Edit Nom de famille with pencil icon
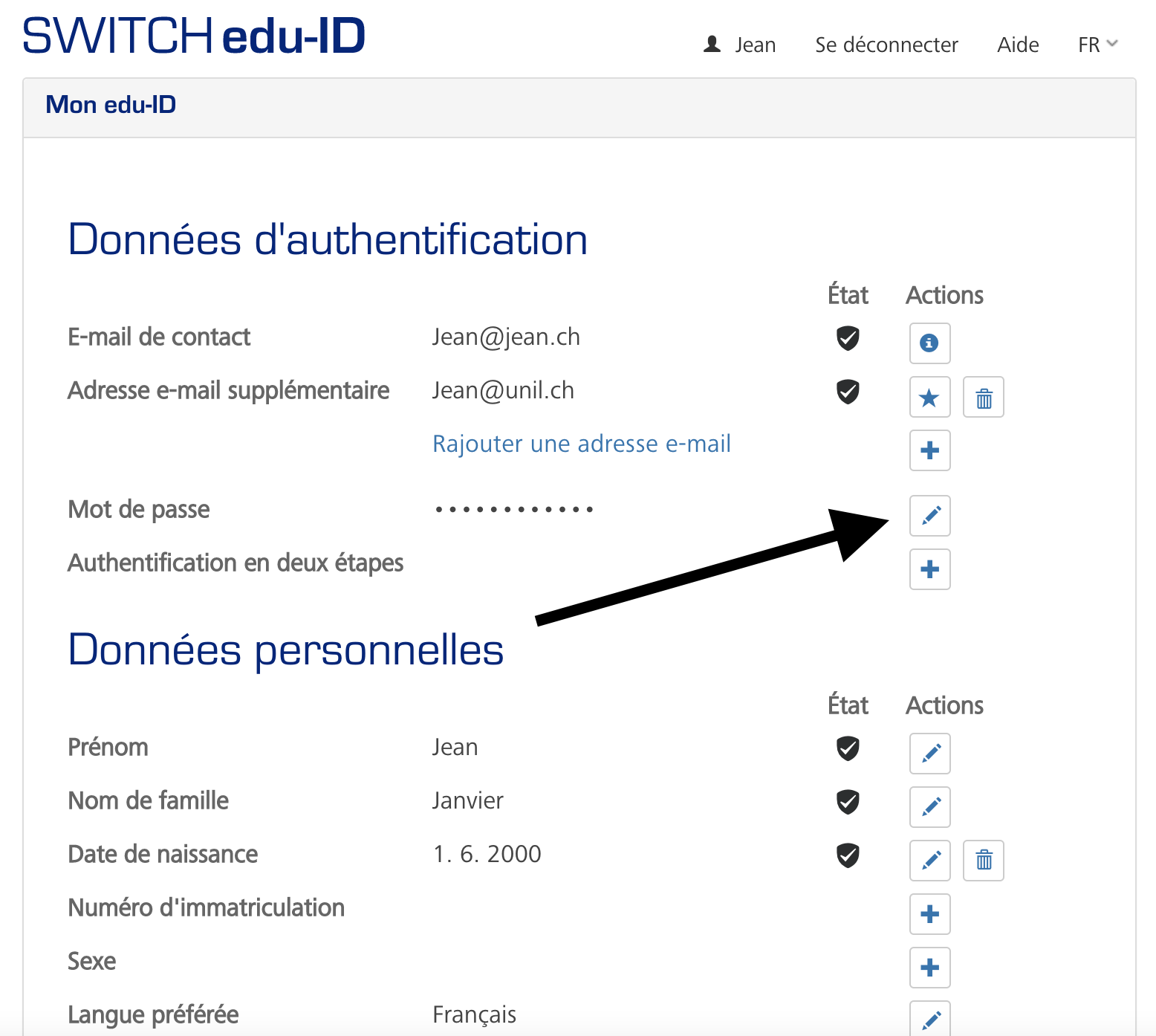 click(x=929, y=806)
